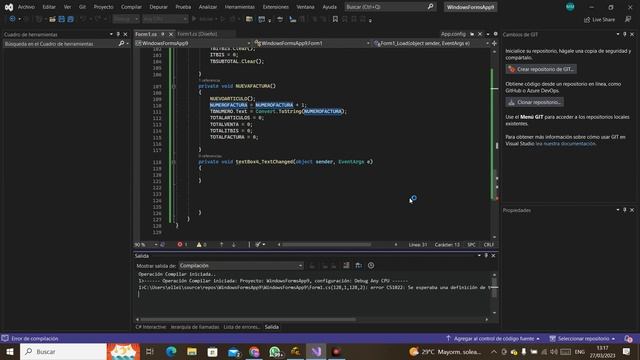Click the Save All icon
Screen dimensions: 640x360
click(70, 19)
